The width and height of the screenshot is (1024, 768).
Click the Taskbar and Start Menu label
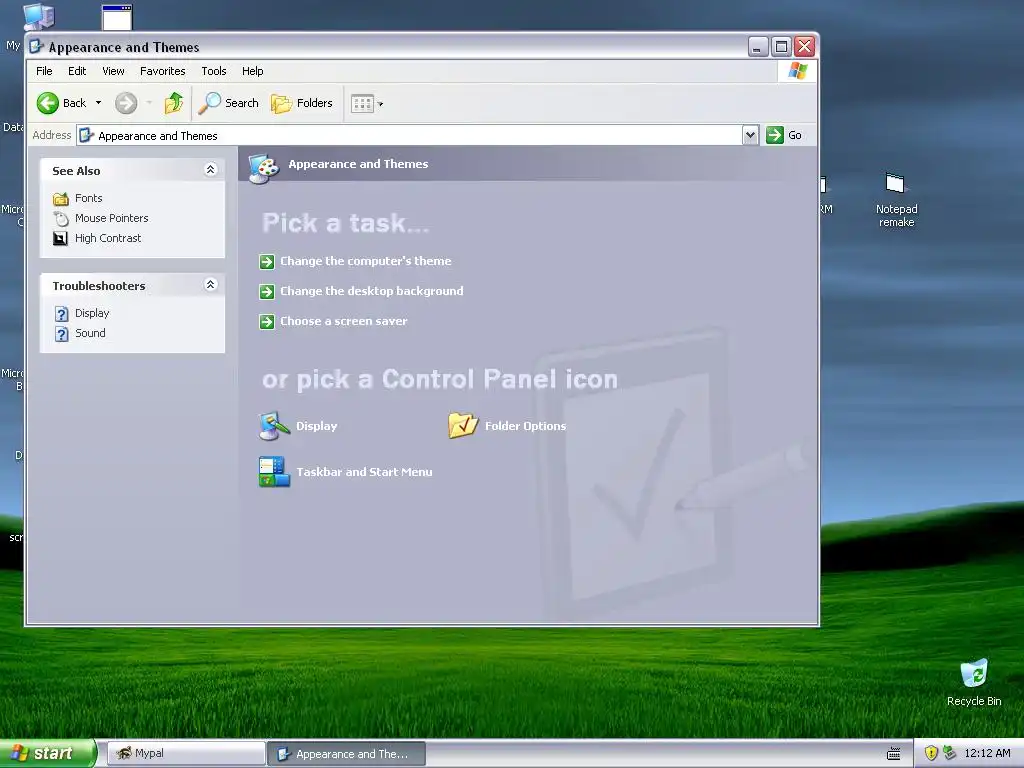tap(364, 472)
